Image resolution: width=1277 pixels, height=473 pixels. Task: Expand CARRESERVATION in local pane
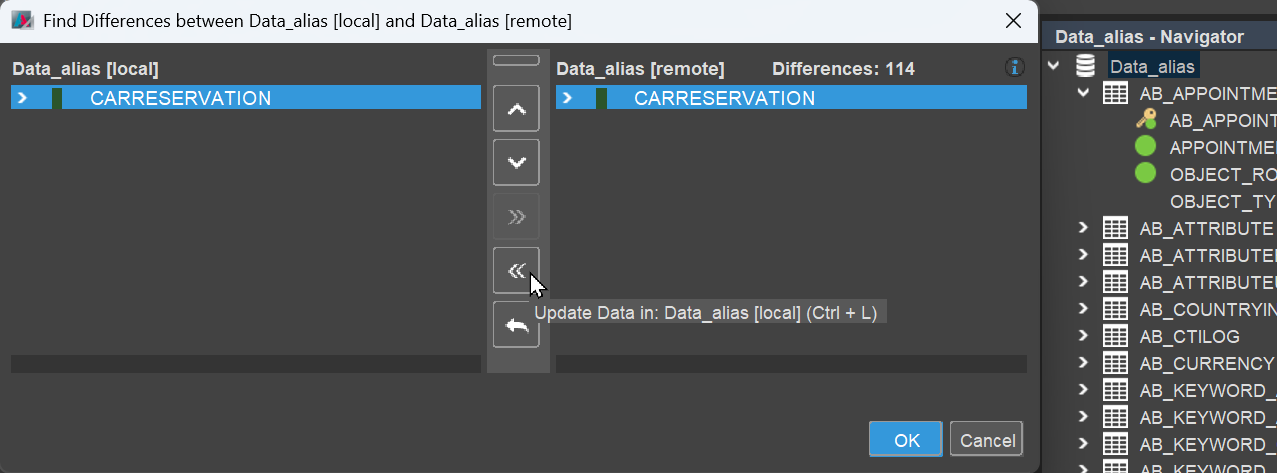[22, 98]
